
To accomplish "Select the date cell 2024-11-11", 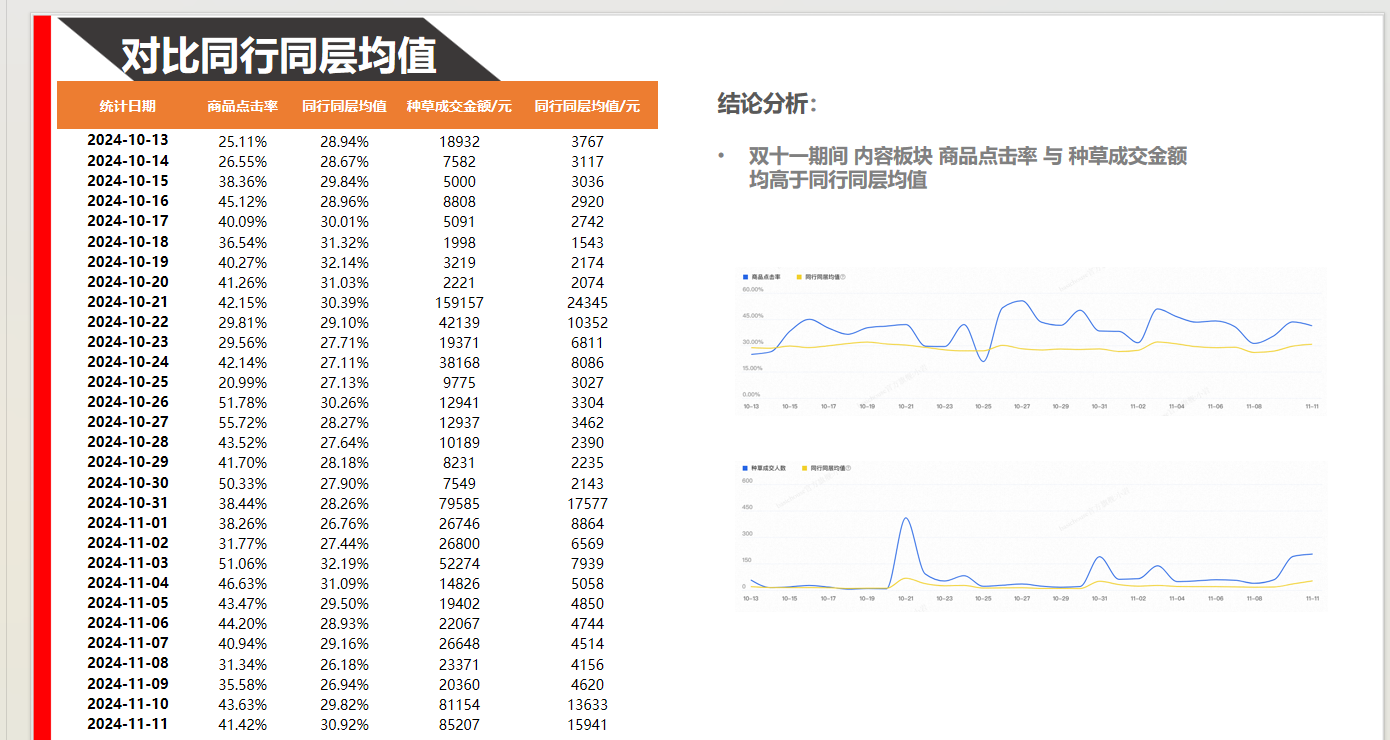I will [x=128, y=724].
